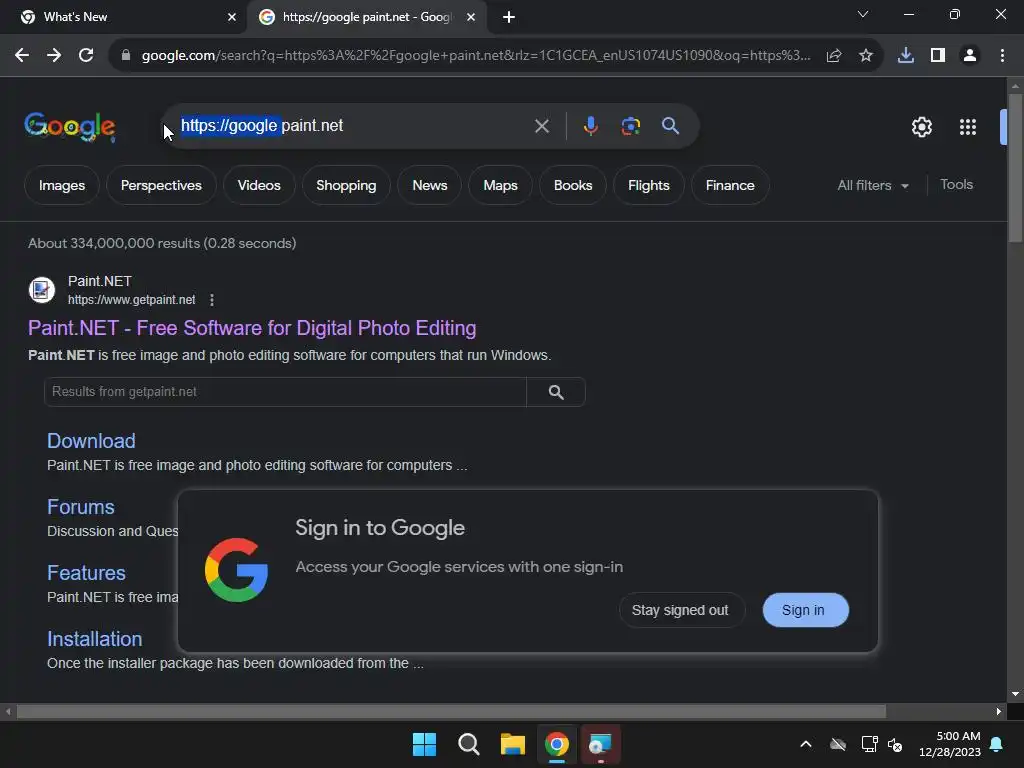Image resolution: width=1024 pixels, height=768 pixels.
Task: View site information via the lock icon
Action: (x=126, y=56)
